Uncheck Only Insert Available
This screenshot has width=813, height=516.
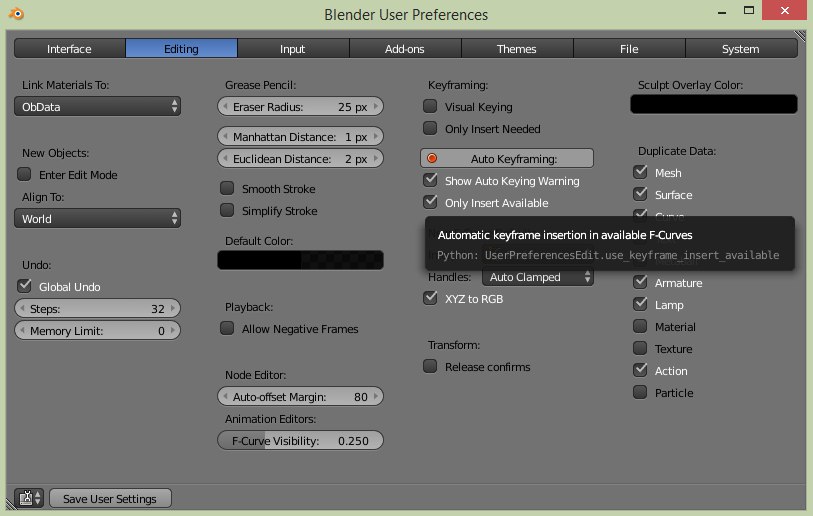pos(430,202)
